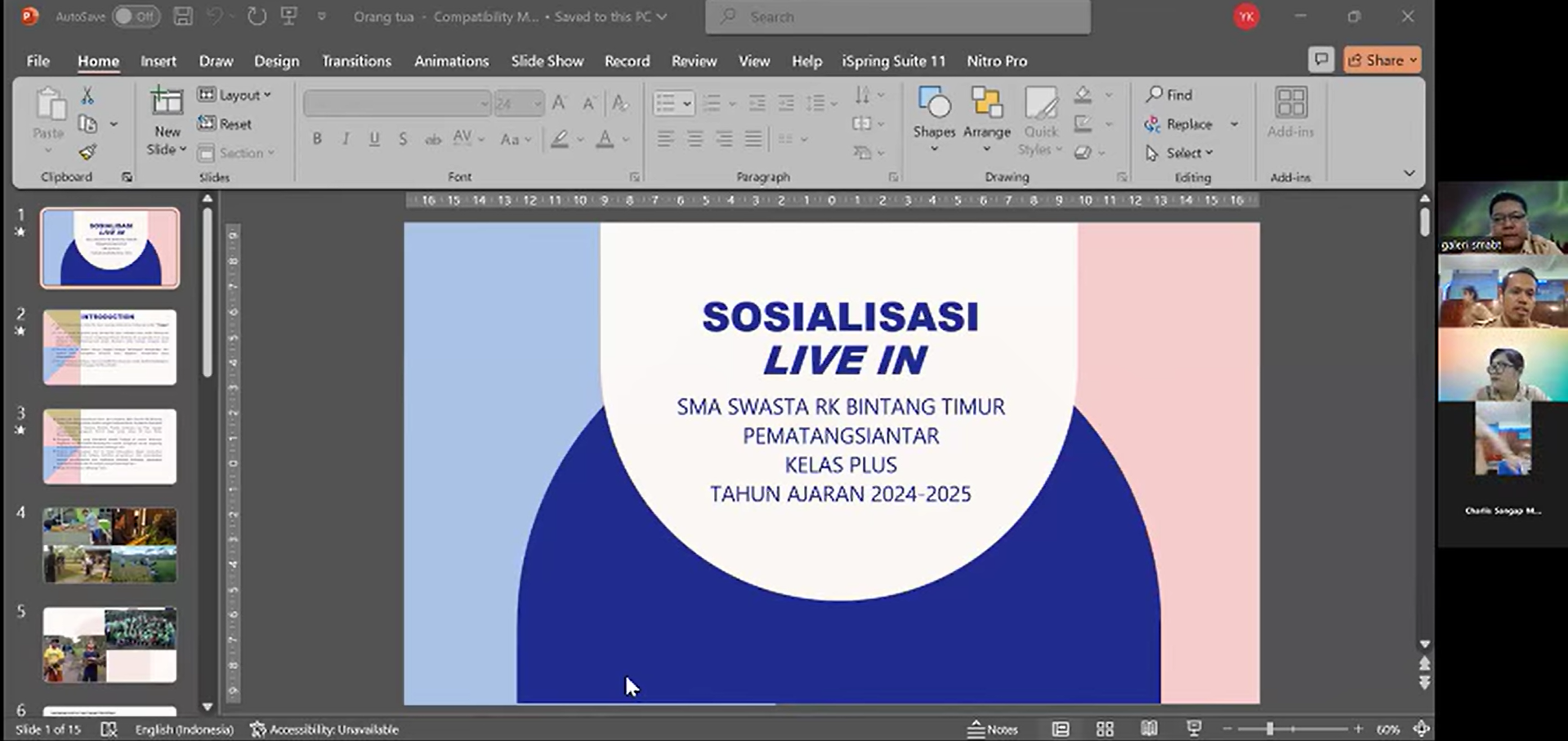This screenshot has width=1568, height=741.
Task: Customize Quick Access Toolbar dropdown
Action: click(322, 16)
